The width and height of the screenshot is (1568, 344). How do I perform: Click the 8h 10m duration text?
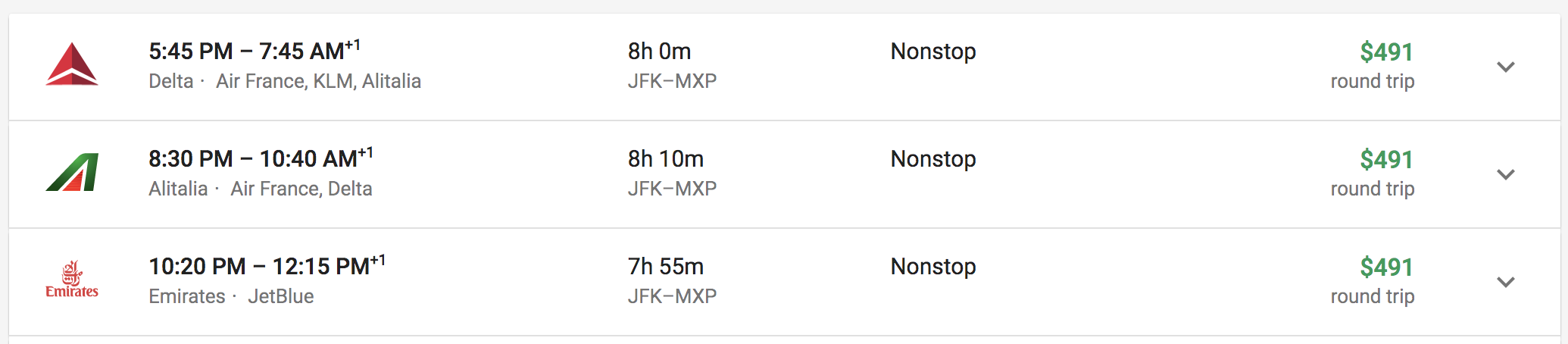pos(665,158)
